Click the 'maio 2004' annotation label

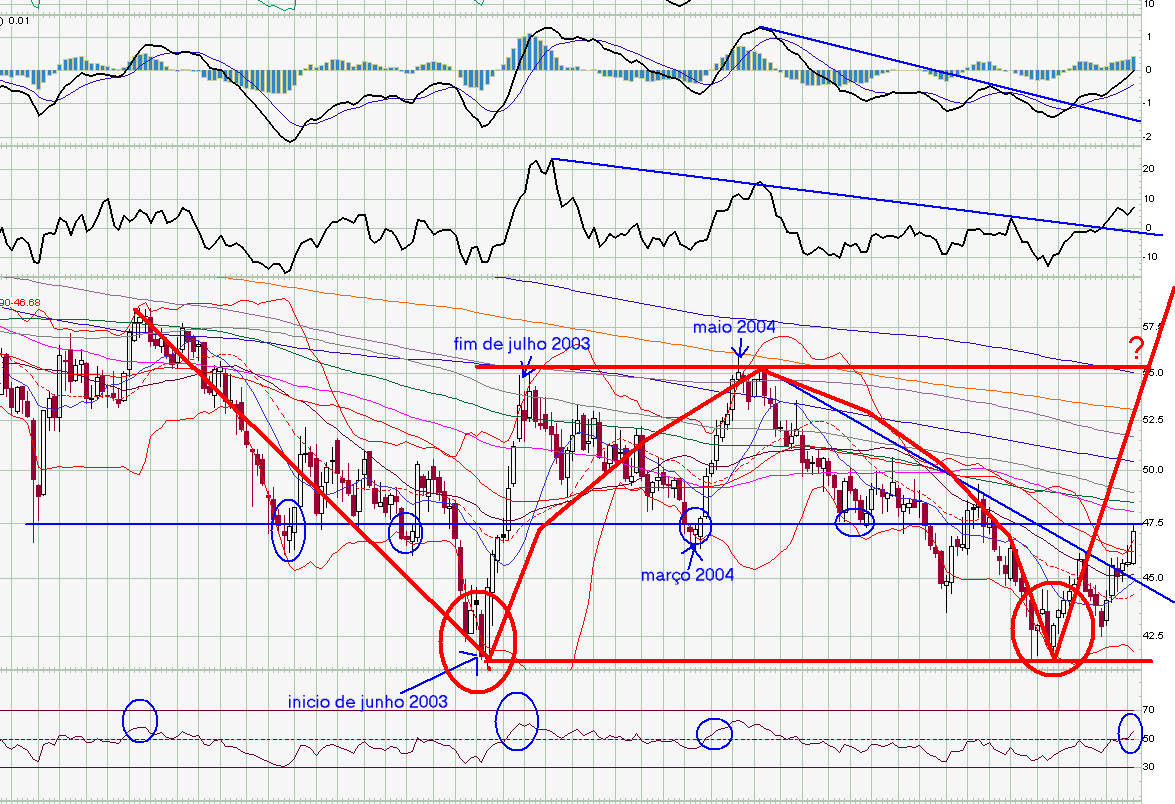734,327
